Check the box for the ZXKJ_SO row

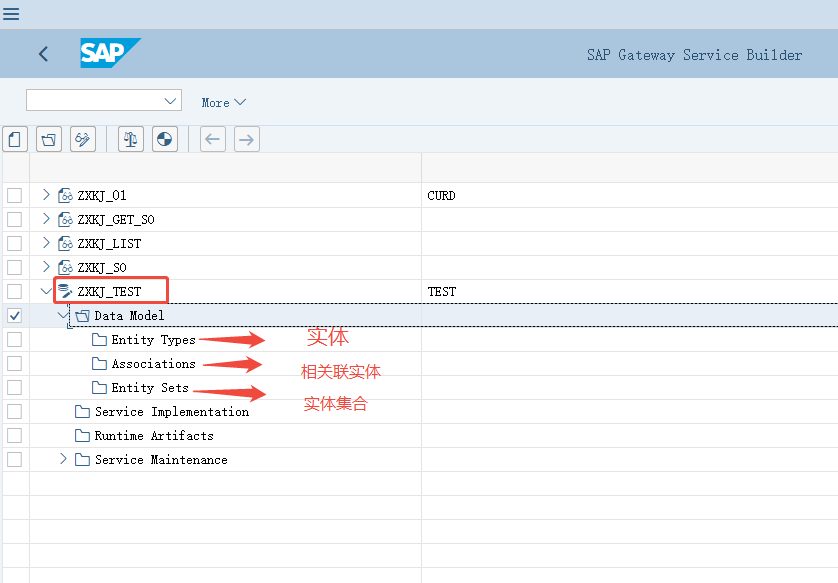(14, 267)
